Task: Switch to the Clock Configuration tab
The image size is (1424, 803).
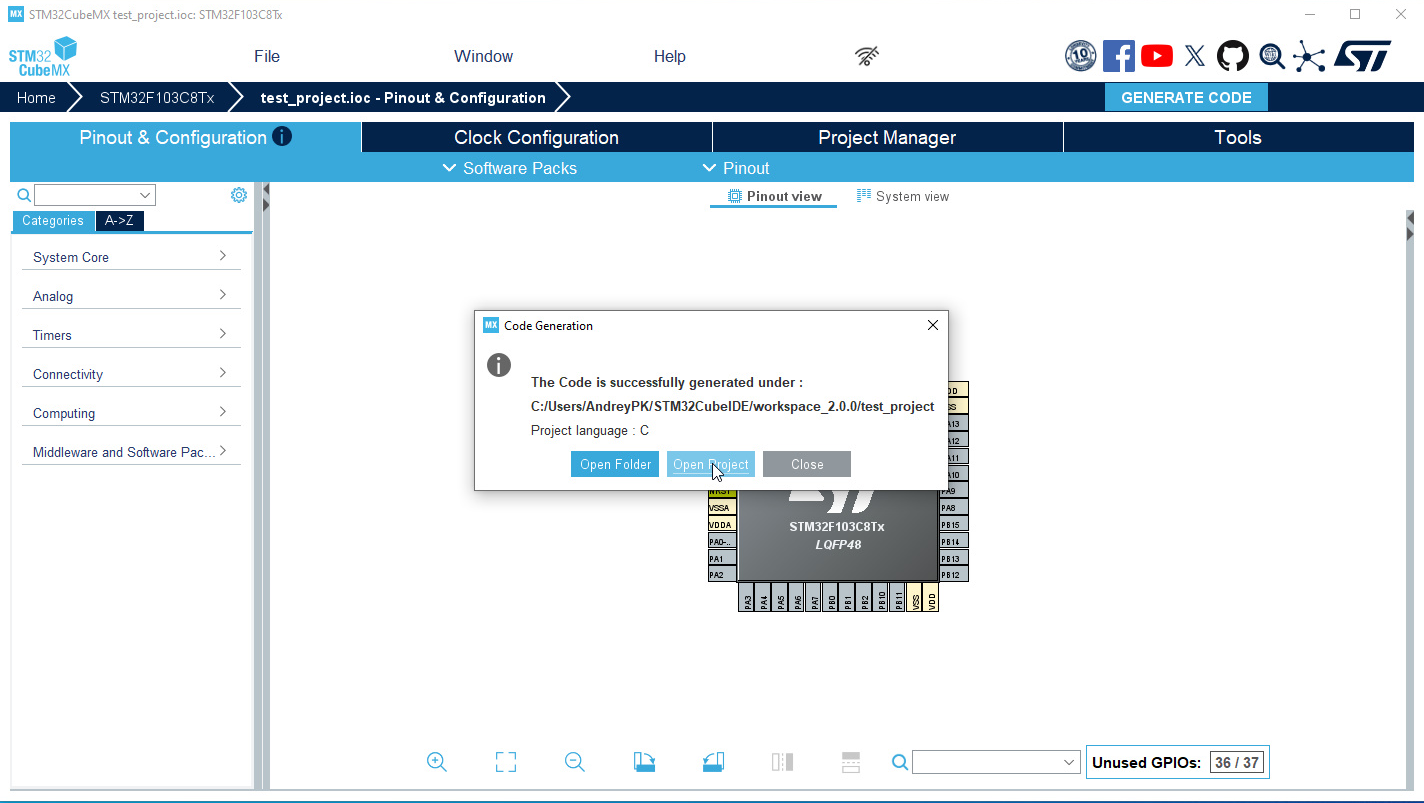Action: pyautogui.click(x=537, y=137)
